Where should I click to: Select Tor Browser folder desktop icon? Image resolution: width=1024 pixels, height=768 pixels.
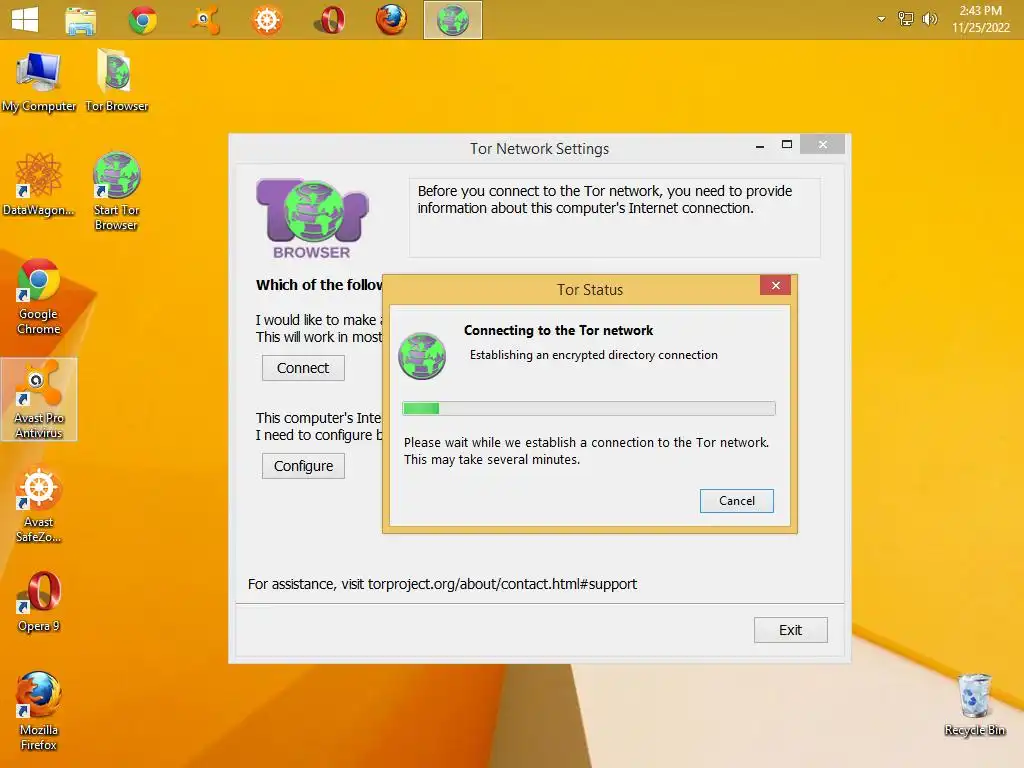click(116, 81)
